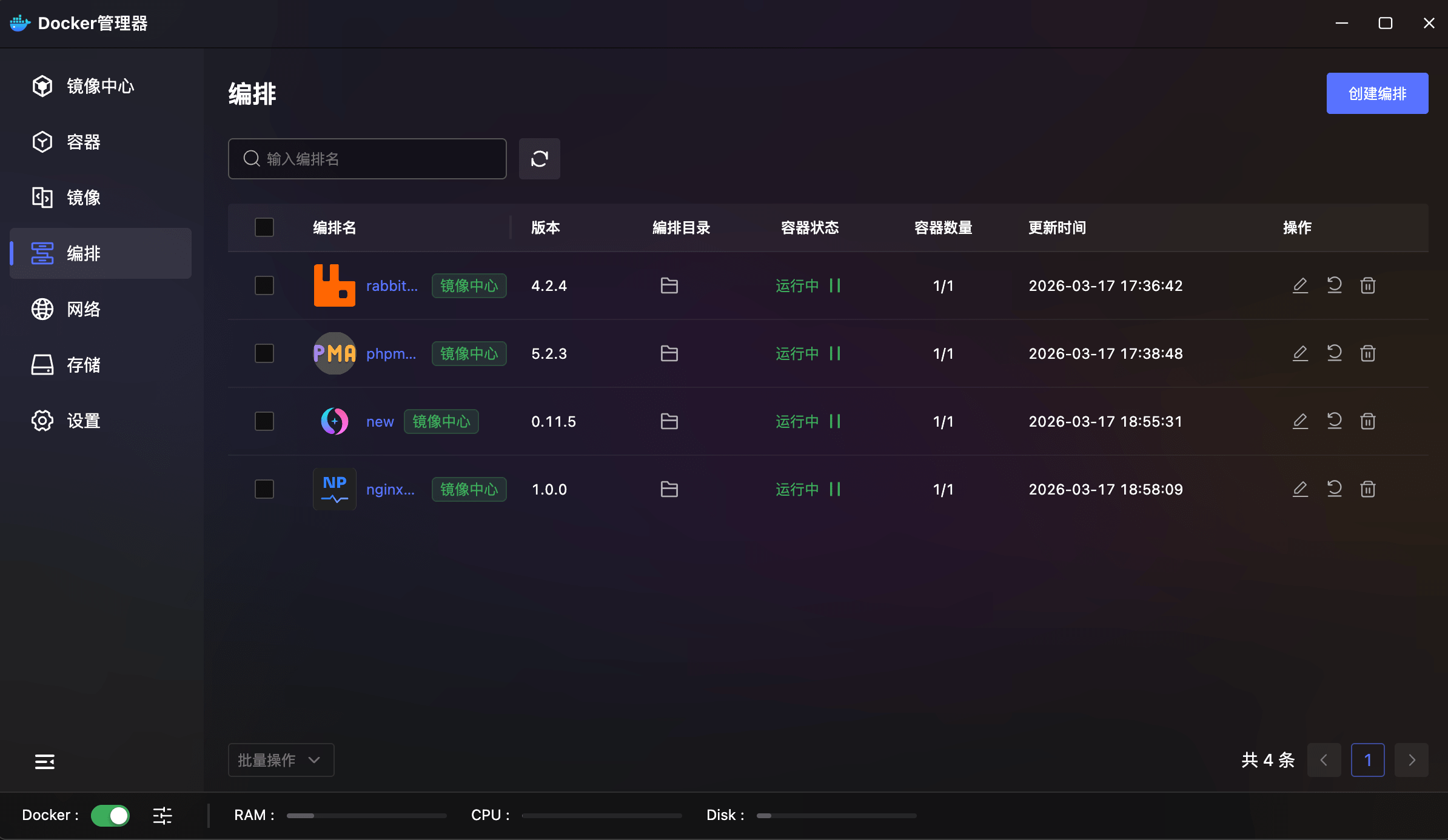Open 镜像 section in sidebar
The image size is (1448, 840).
pyautogui.click(x=101, y=198)
